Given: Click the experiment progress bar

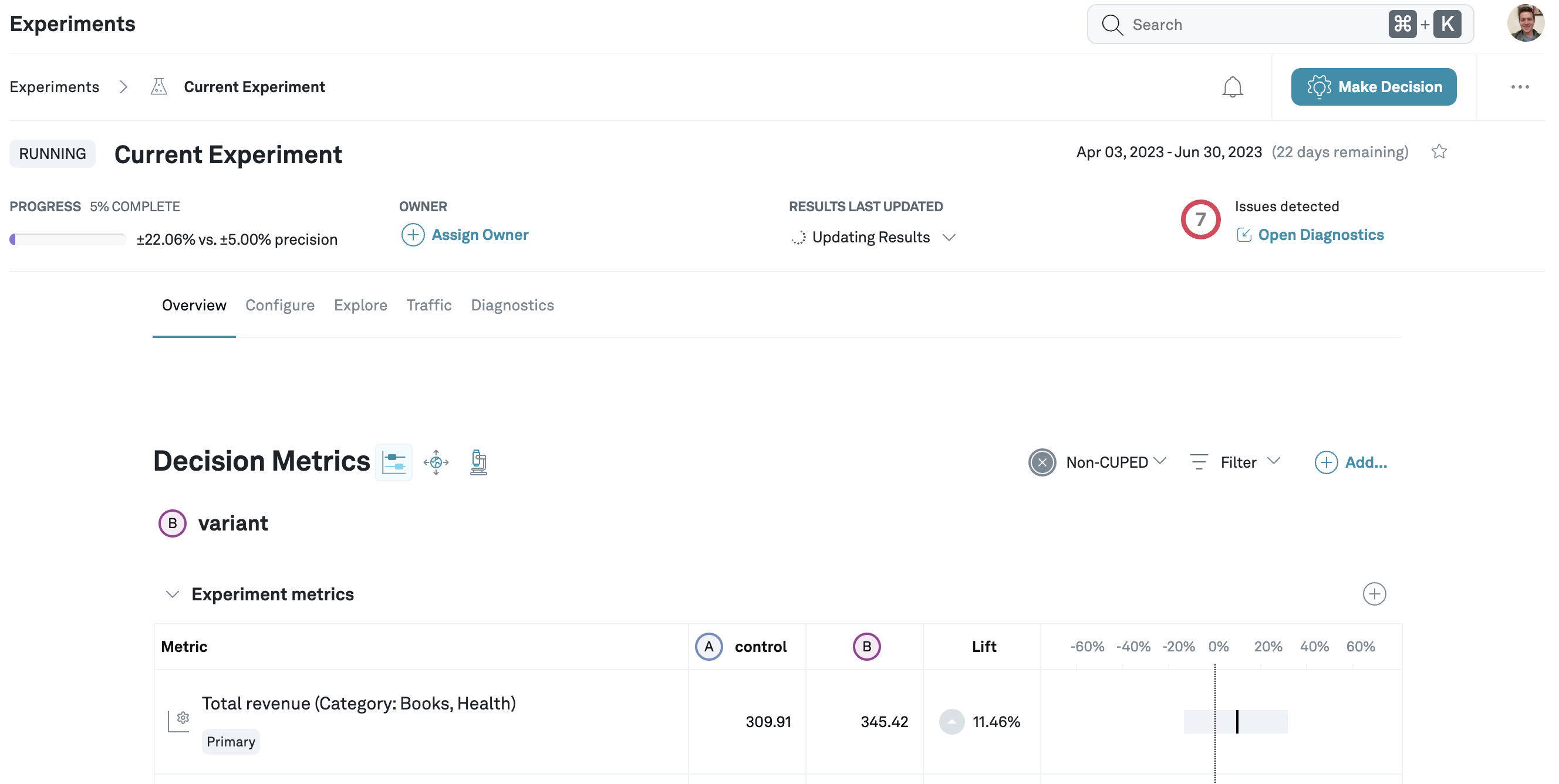Looking at the screenshot, I should click(x=68, y=239).
